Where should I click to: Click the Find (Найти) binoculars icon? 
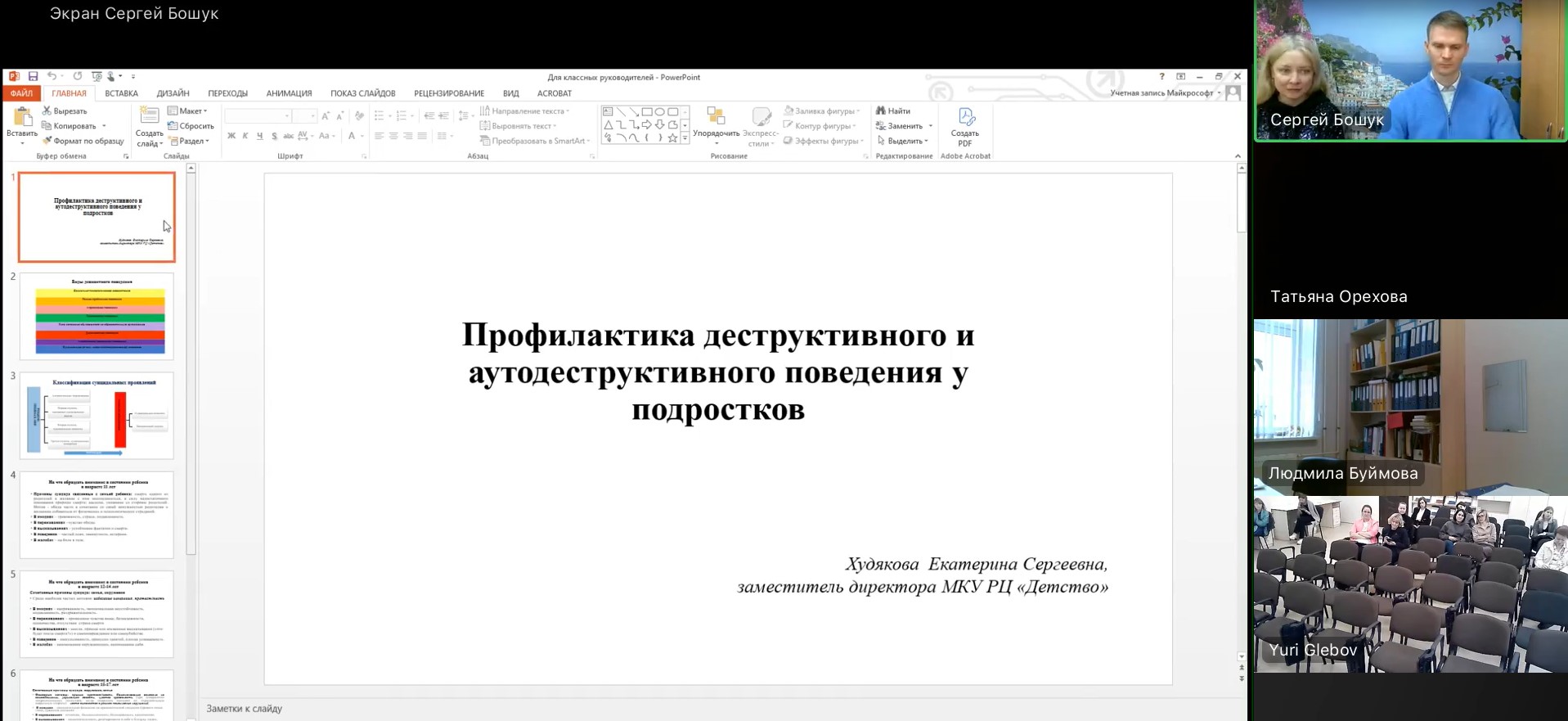point(881,111)
